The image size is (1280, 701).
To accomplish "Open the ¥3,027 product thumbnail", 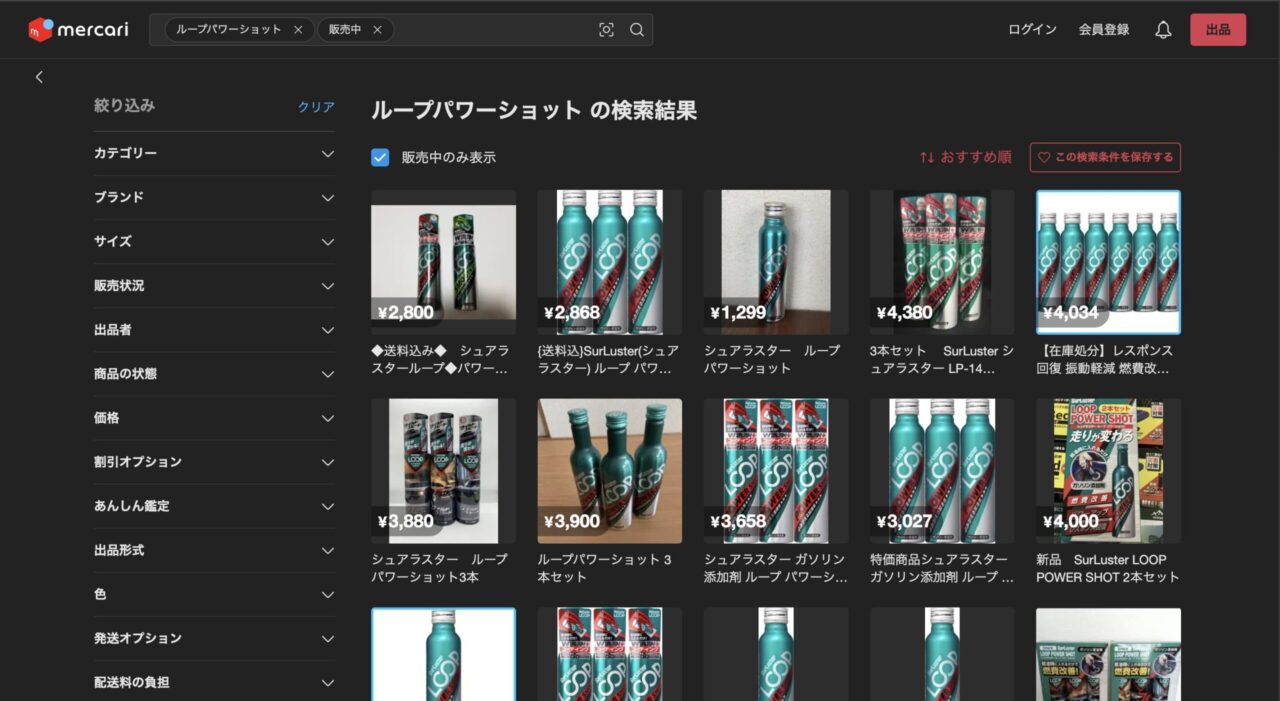I will tap(942, 471).
